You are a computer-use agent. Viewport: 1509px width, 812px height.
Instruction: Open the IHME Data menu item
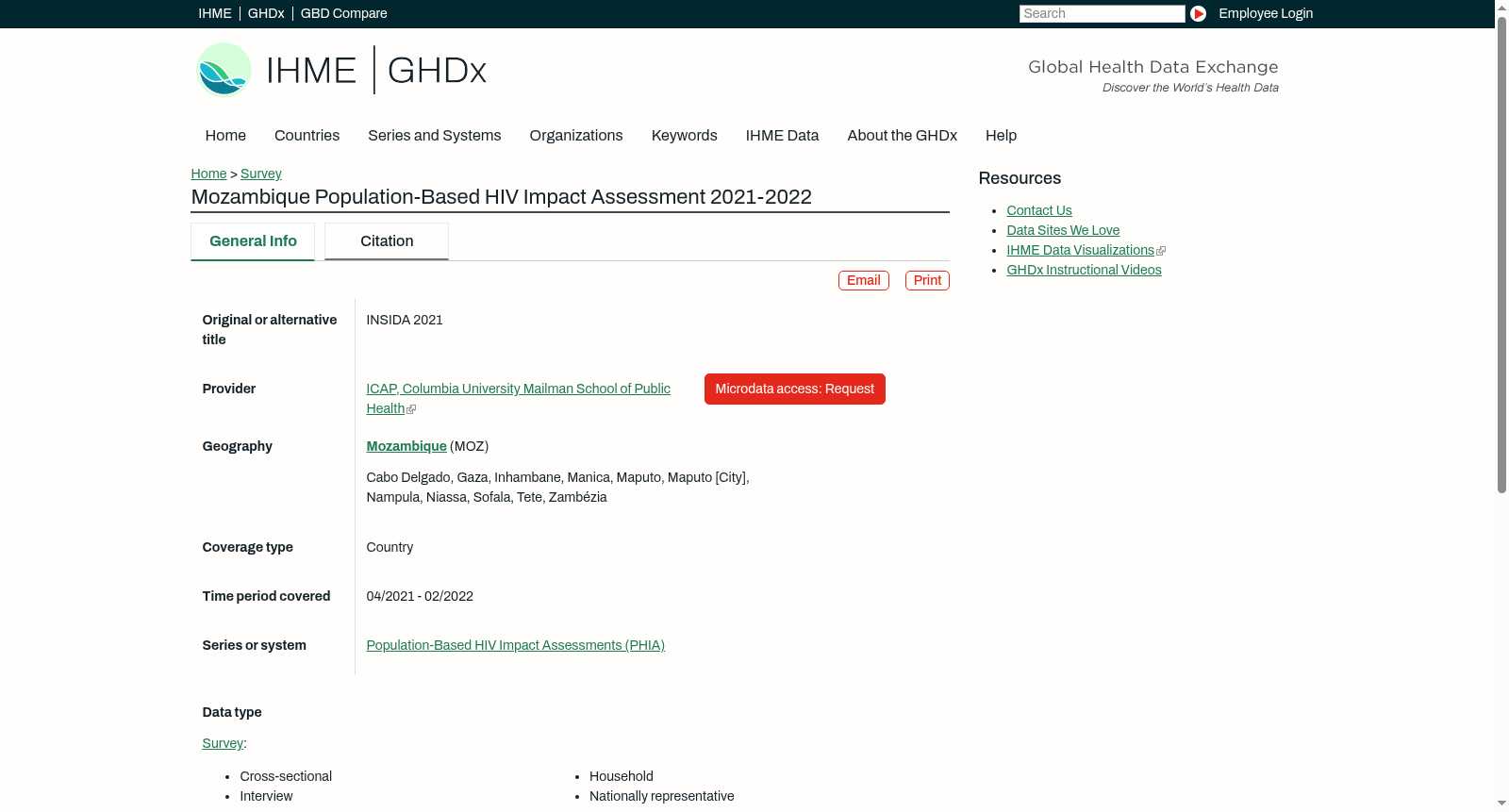point(782,135)
